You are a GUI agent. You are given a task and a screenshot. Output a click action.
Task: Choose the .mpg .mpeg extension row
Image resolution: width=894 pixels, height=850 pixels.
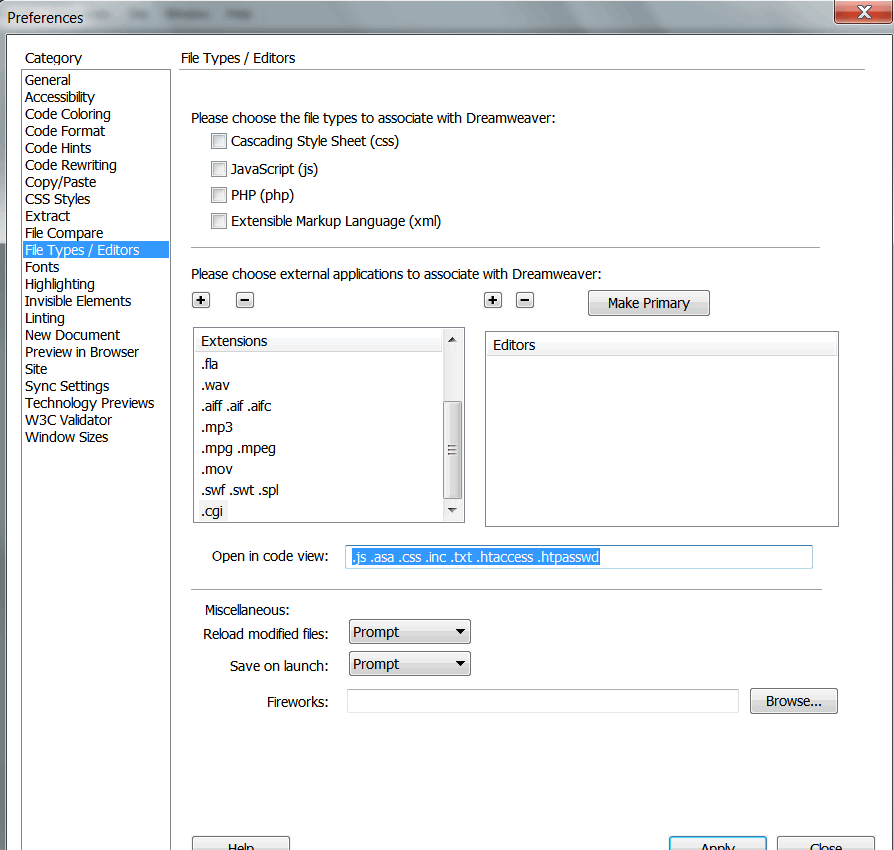[x=319, y=448]
